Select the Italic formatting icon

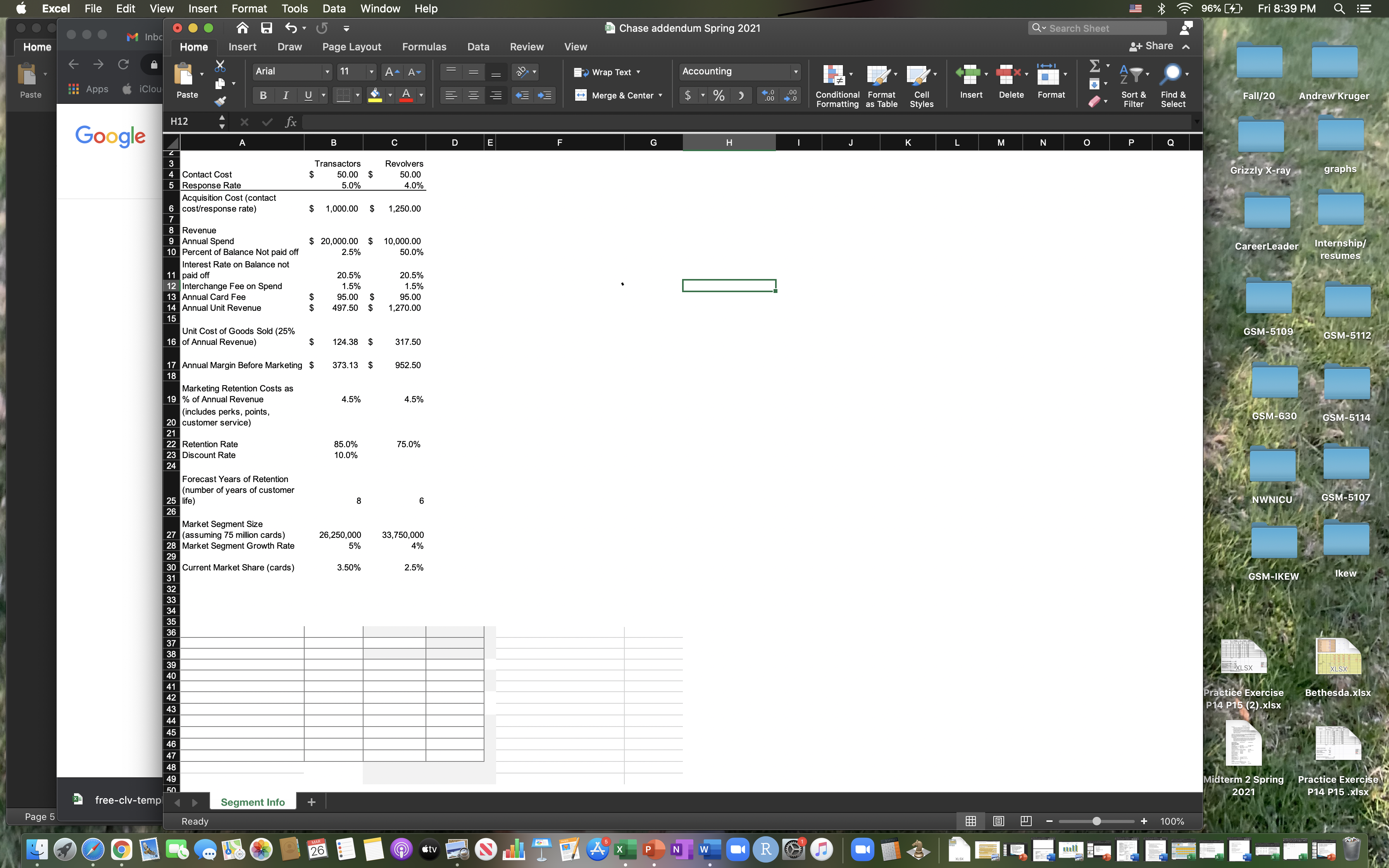pyautogui.click(x=285, y=95)
